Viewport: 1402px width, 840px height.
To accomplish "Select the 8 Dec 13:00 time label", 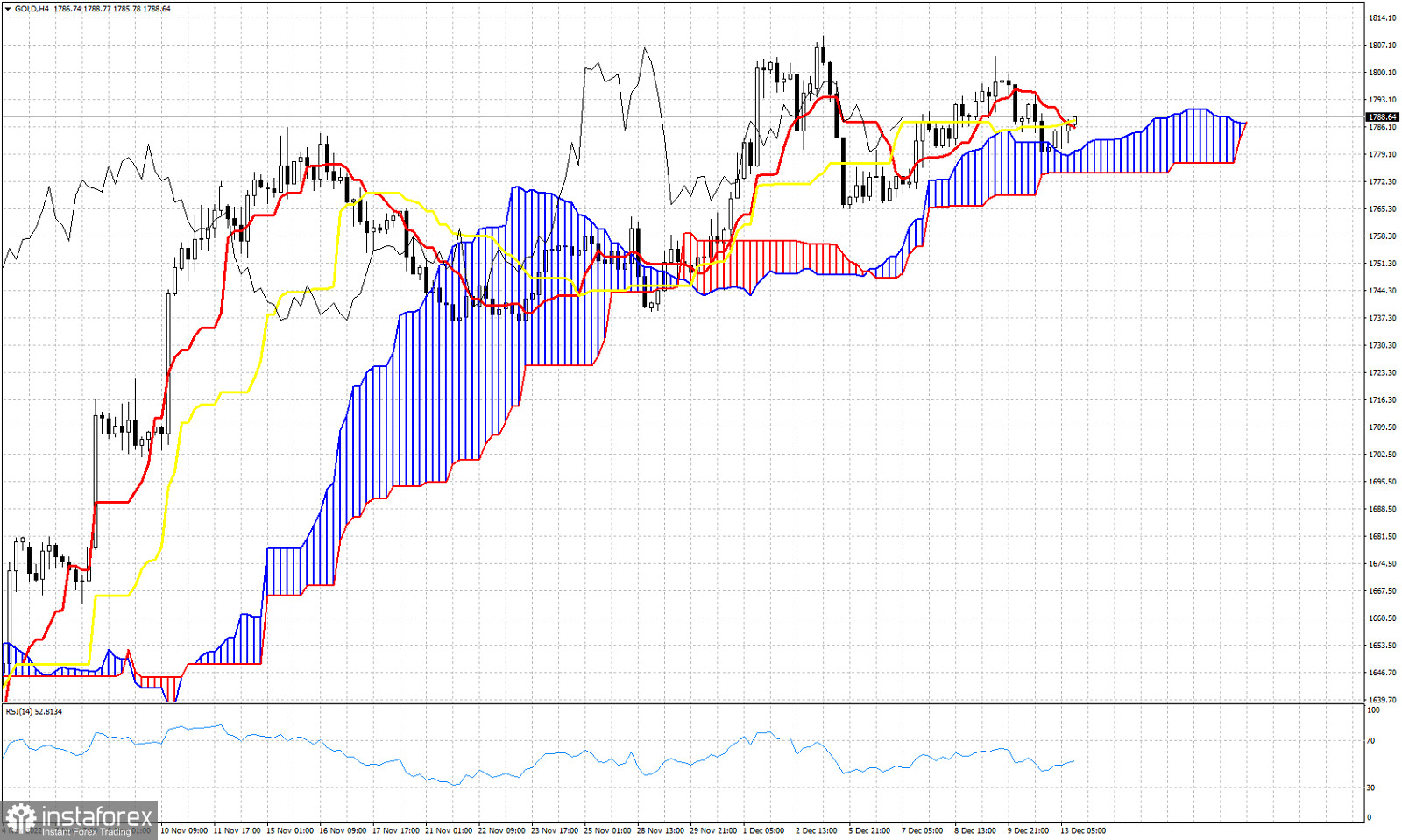I will click(x=975, y=830).
